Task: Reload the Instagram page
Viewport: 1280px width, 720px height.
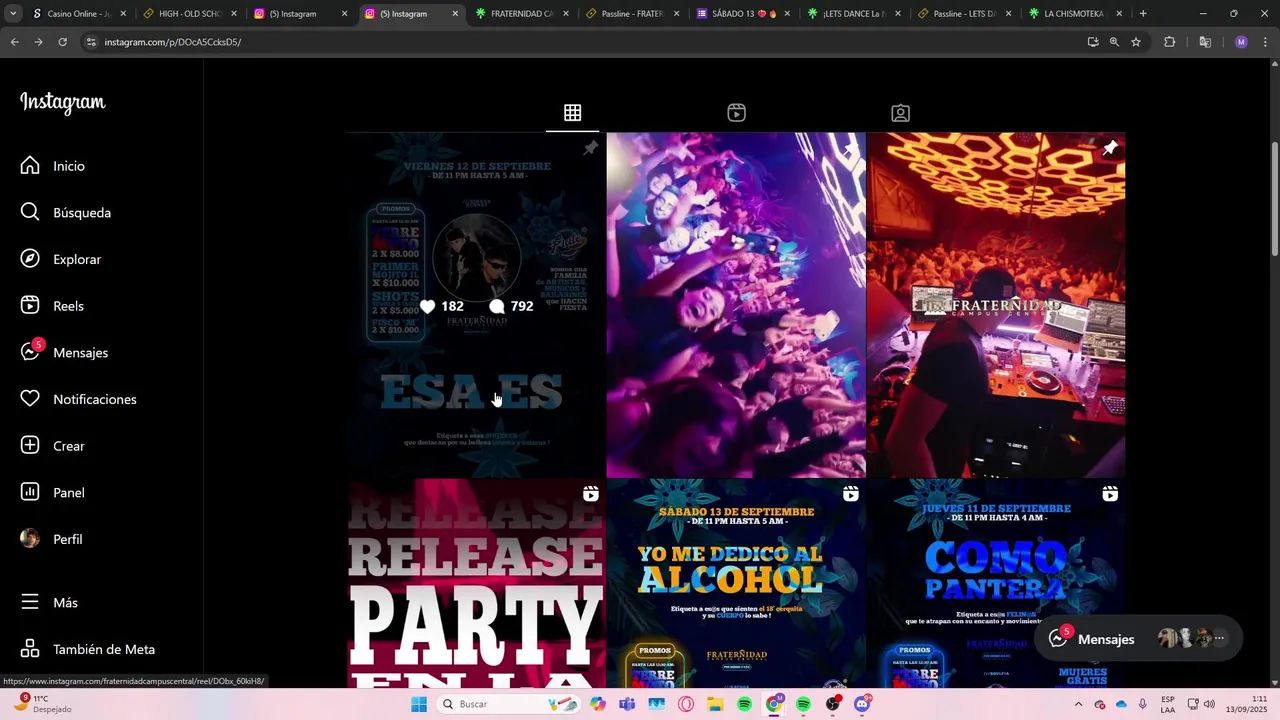Action: (62, 42)
